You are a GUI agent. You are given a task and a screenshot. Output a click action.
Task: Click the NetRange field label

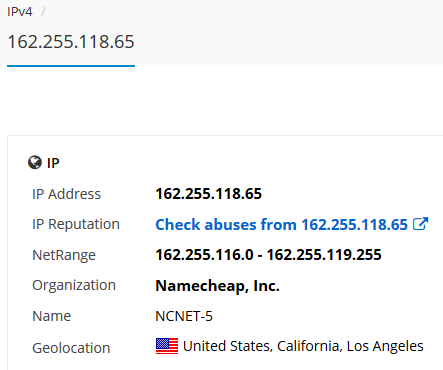click(x=64, y=255)
